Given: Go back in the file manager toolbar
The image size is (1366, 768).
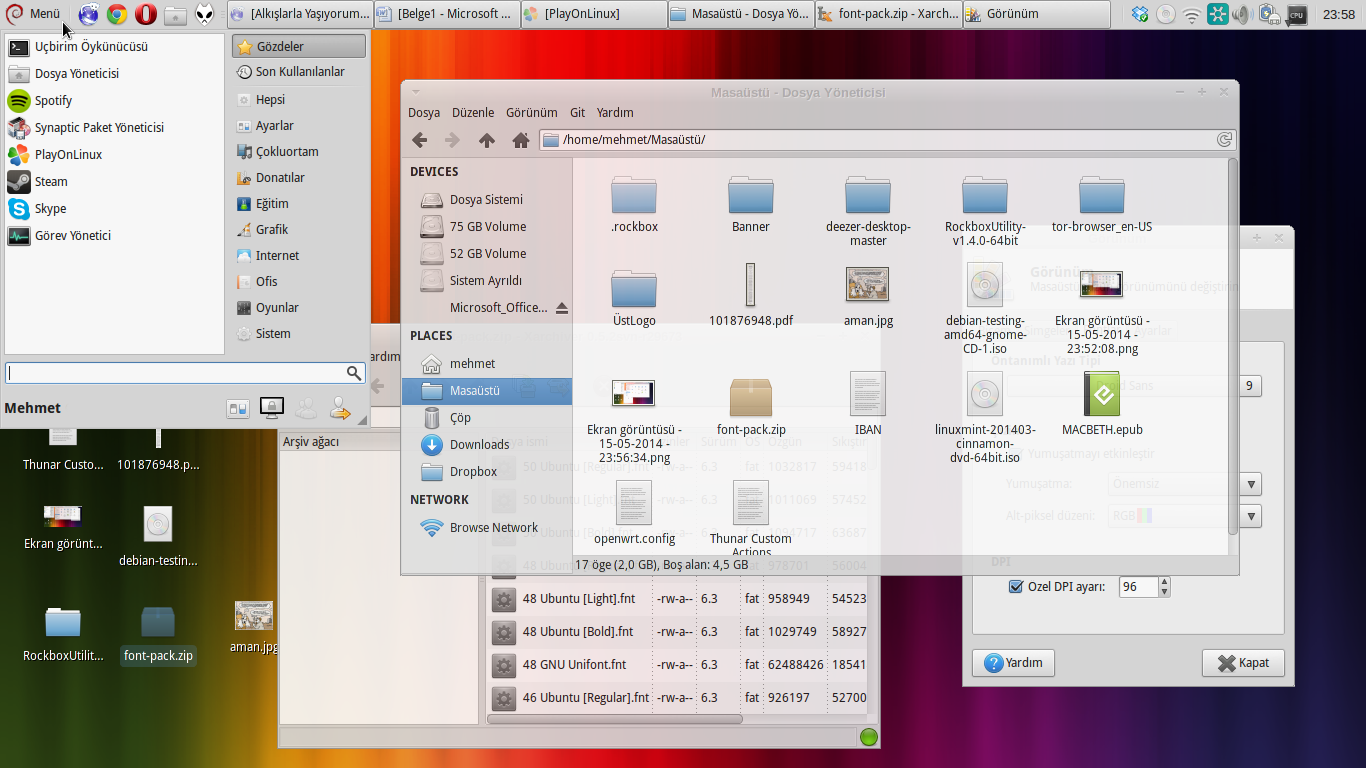Looking at the screenshot, I should point(420,140).
